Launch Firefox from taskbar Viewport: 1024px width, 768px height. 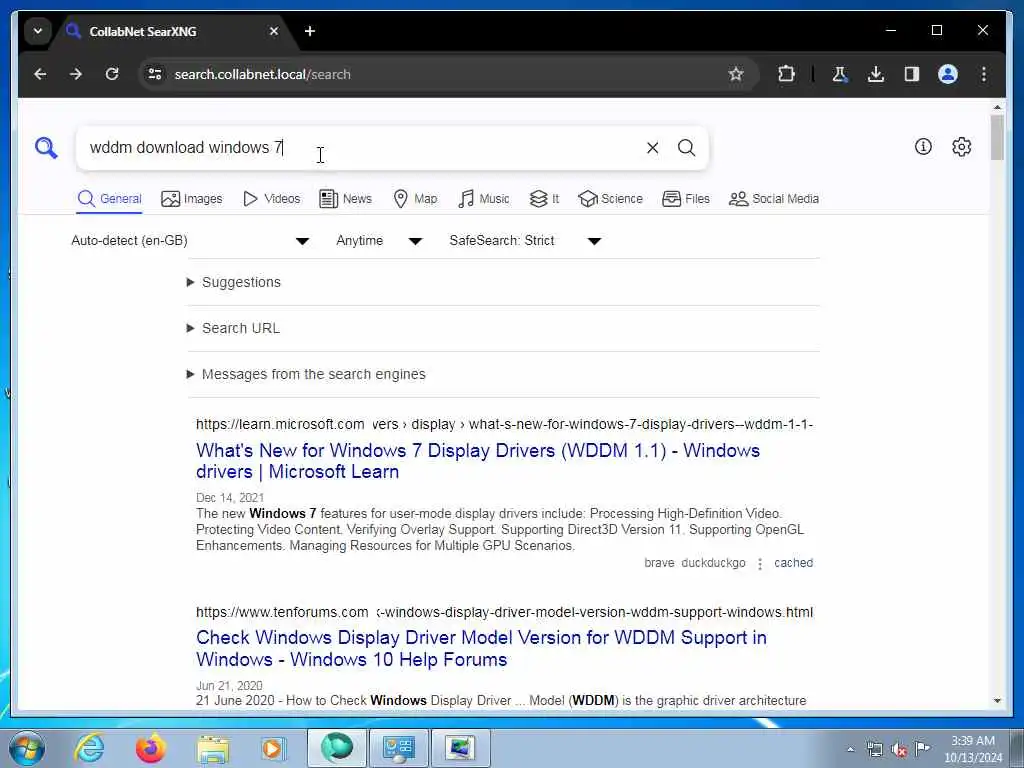coord(150,748)
